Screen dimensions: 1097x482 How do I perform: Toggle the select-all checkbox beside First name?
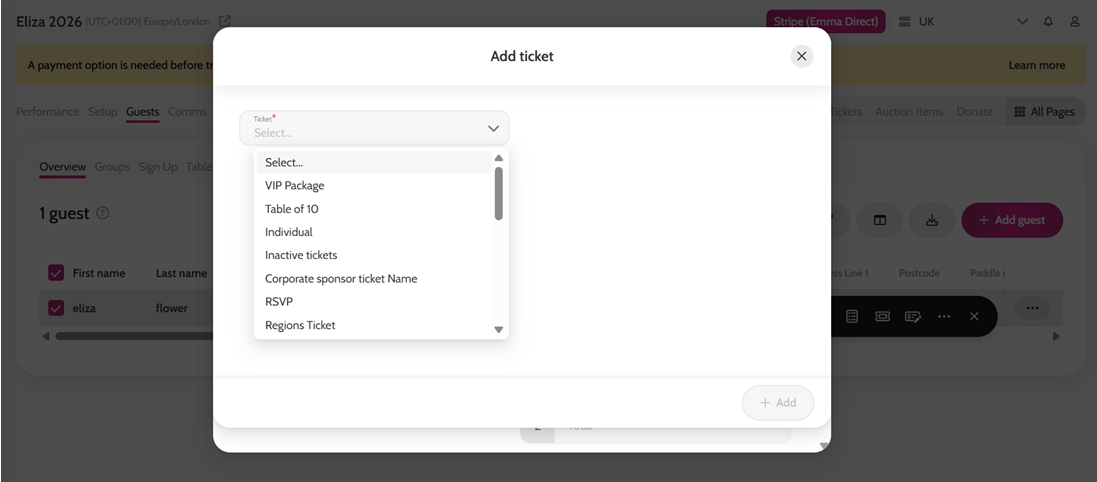(x=56, y=273)
